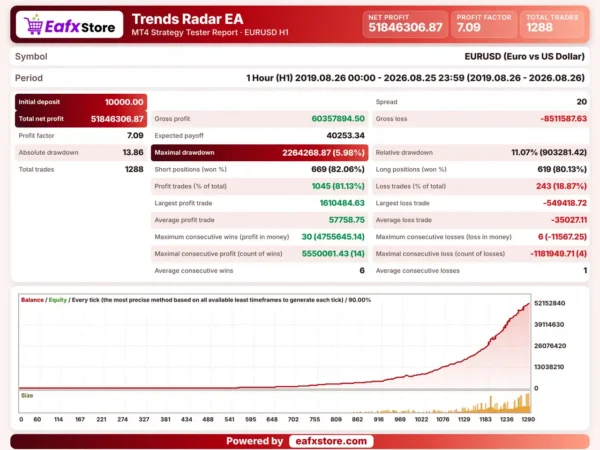Select the Total Trades 1288 header card
600x450 pixels.
click(552, 24)
